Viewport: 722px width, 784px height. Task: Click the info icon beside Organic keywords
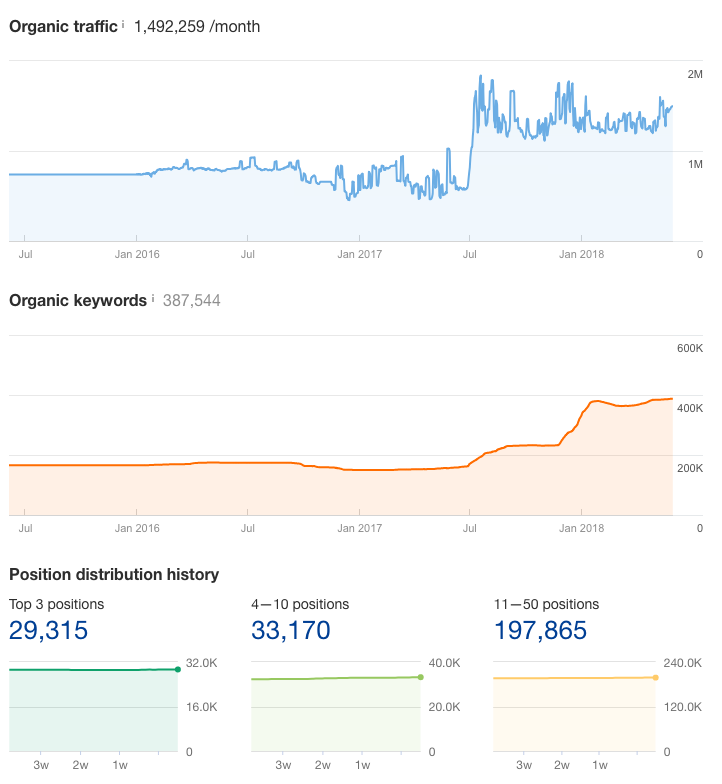pos(152,298)
